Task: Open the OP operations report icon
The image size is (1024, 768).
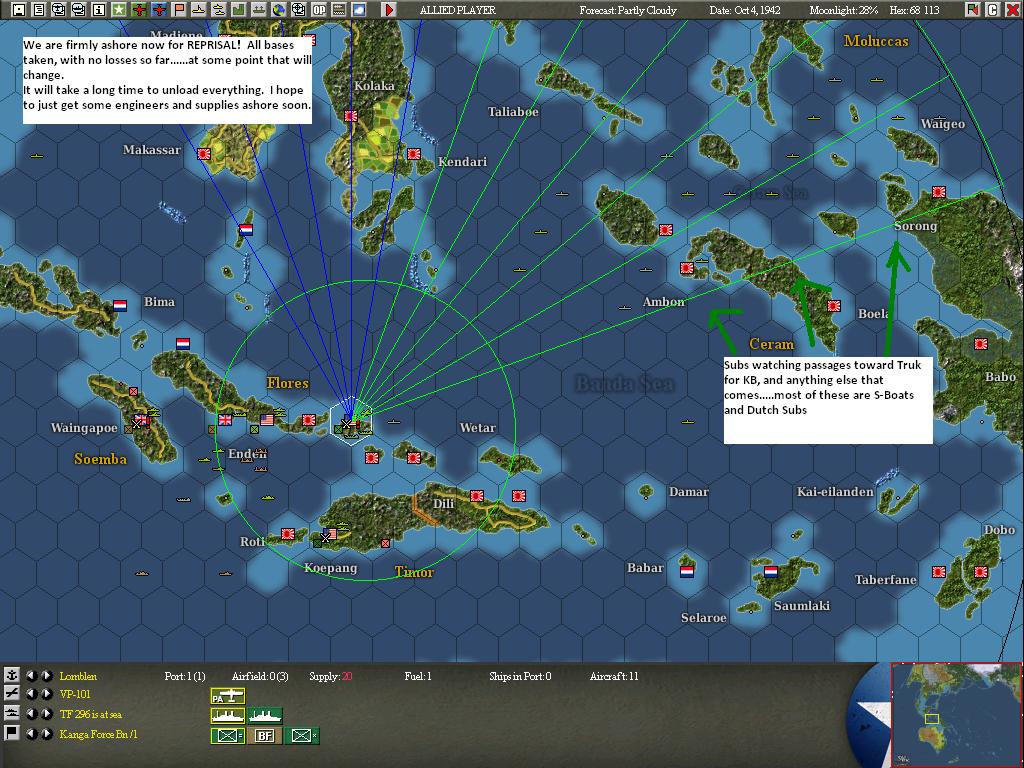Action: tap(319, 9)
